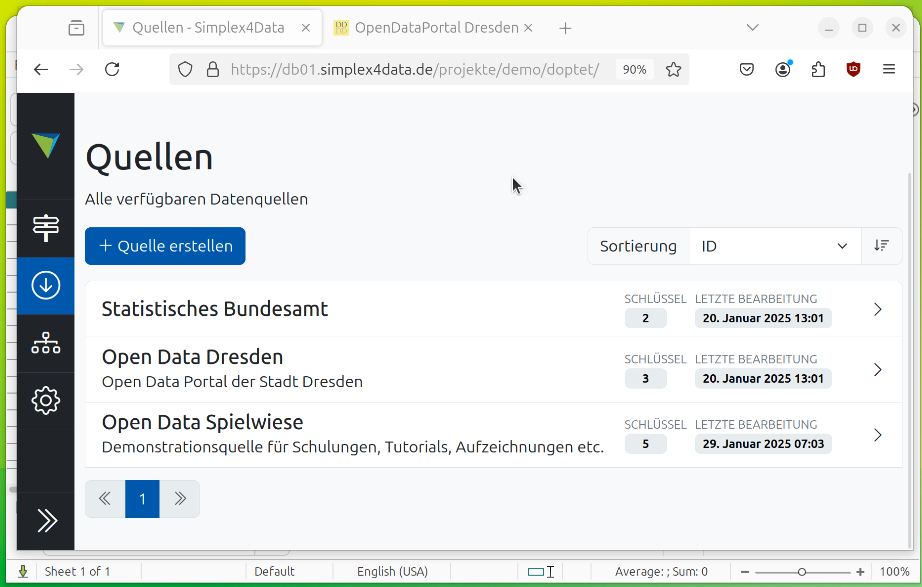Click the site padlock icon
922x587 pixels.
[213, 69]
